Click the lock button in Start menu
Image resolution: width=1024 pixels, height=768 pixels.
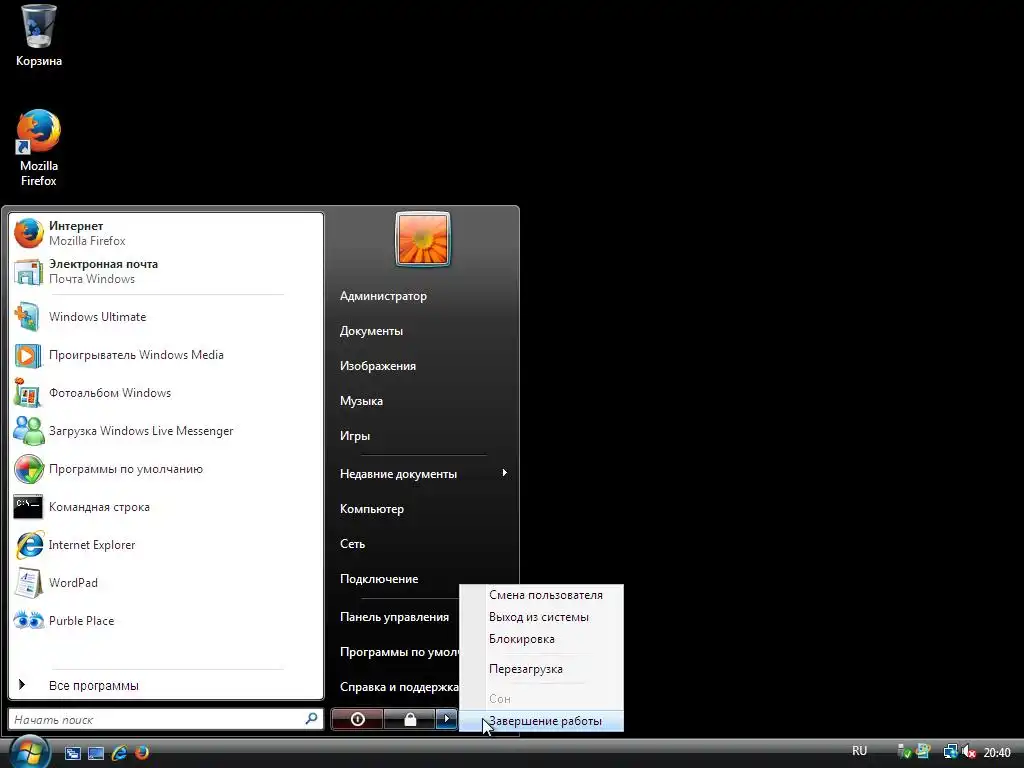point(409,719)
